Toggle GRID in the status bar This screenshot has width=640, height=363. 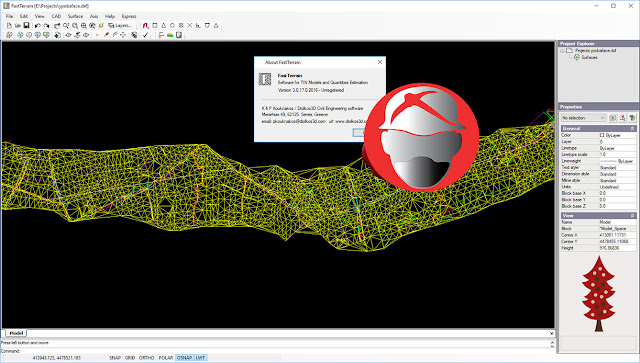point(130,358)
